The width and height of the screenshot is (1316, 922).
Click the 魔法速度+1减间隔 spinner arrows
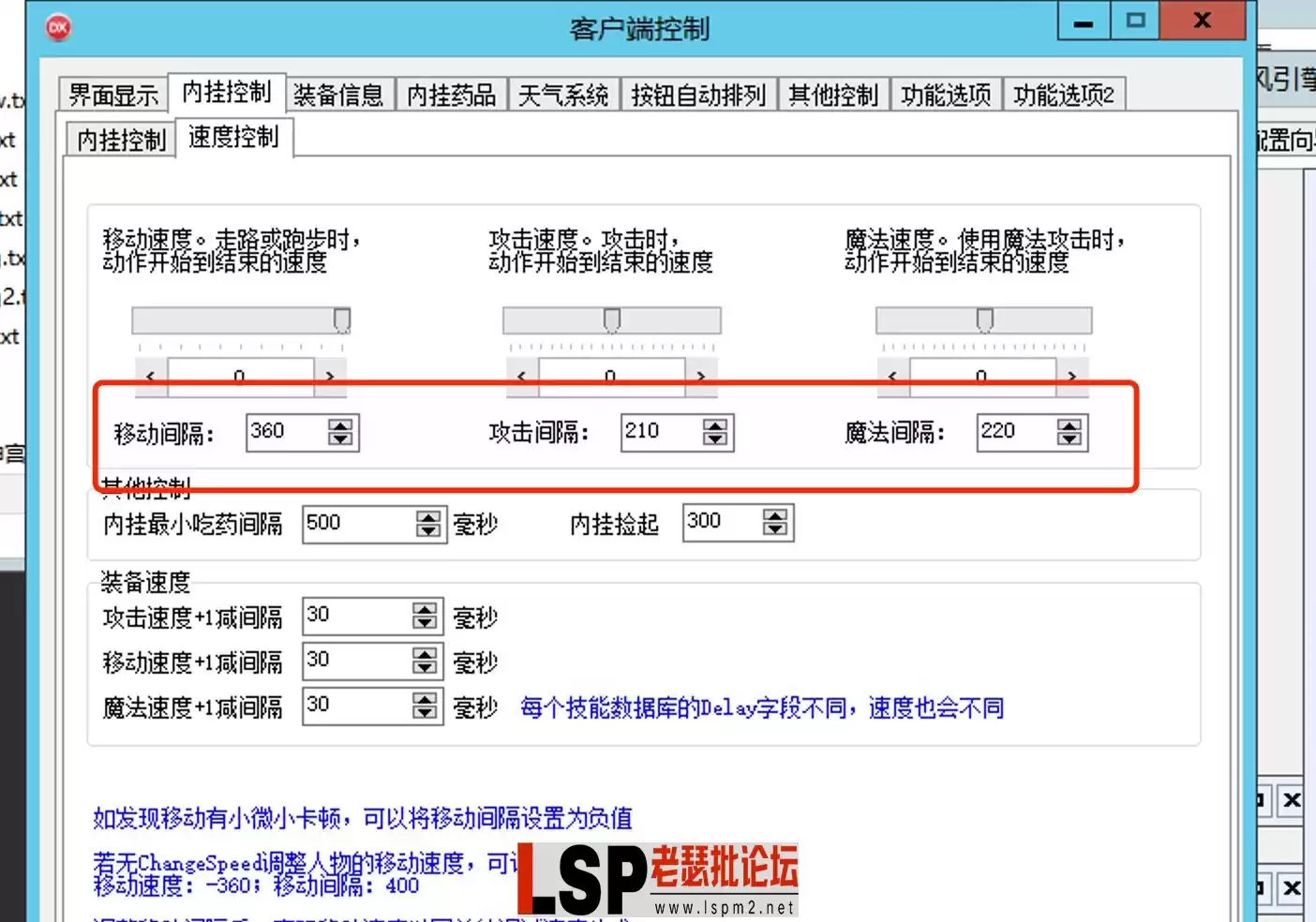(425, 706)
